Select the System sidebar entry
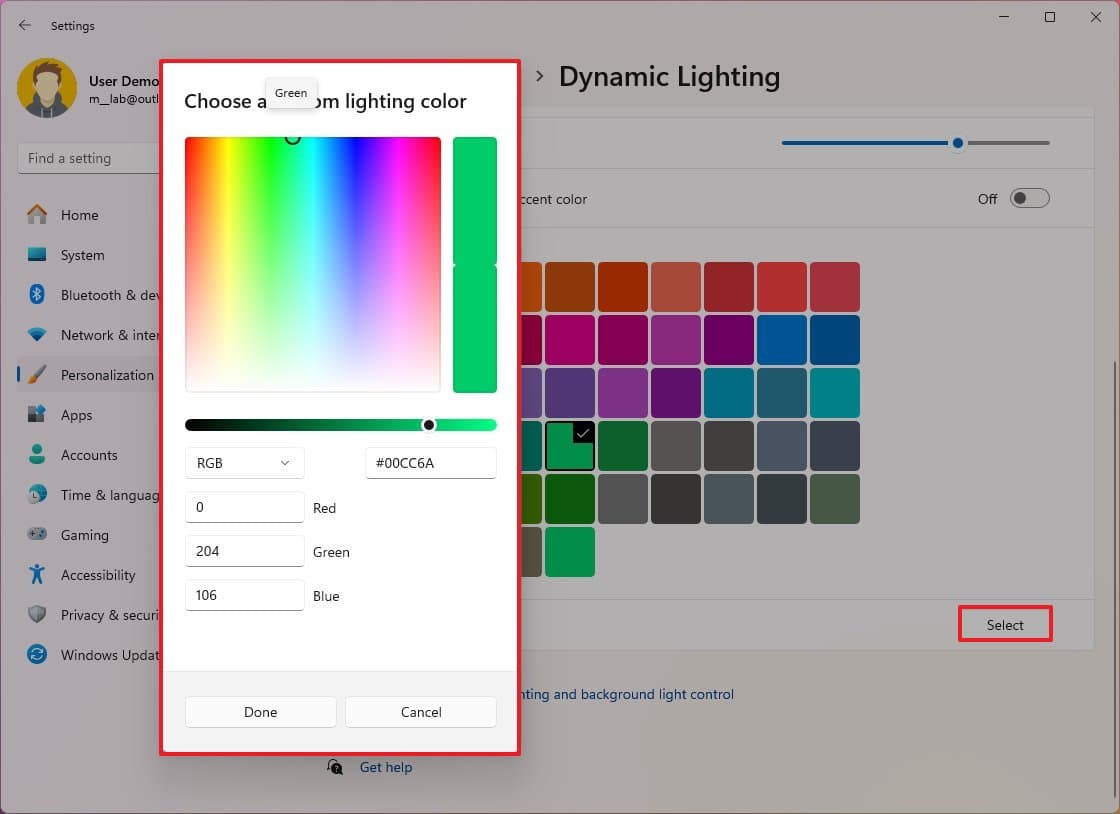Image resolution: width=1120 pixels, height=814 pixels. [83, 255]
